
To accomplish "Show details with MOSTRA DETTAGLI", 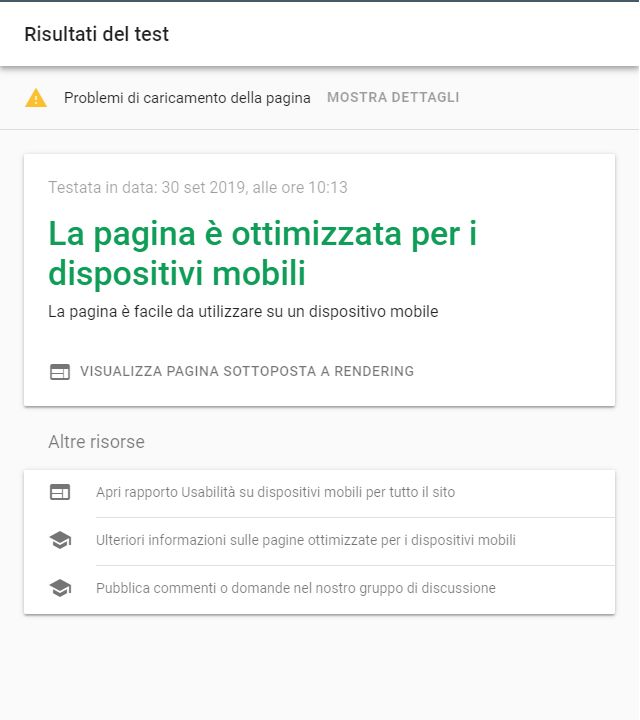I will tap(393, 97).
